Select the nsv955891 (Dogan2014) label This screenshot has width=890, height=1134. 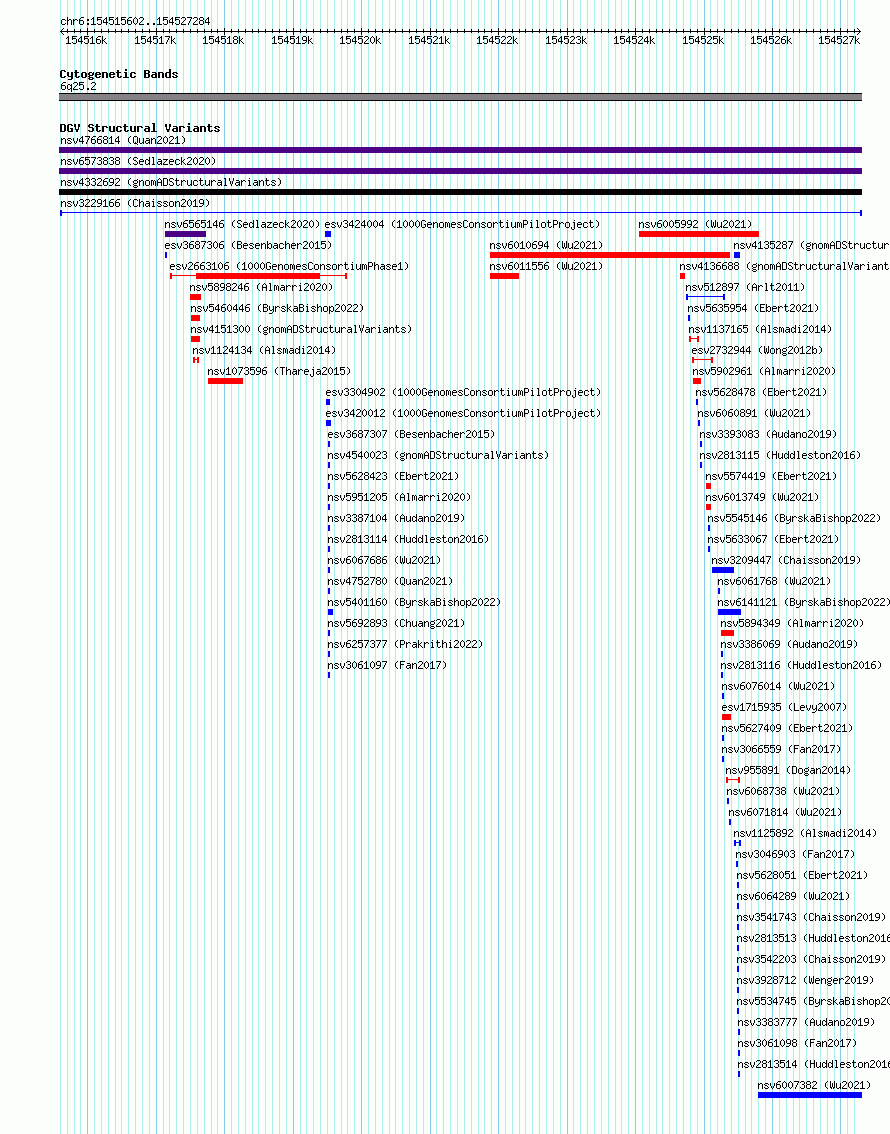coord(789,770)
